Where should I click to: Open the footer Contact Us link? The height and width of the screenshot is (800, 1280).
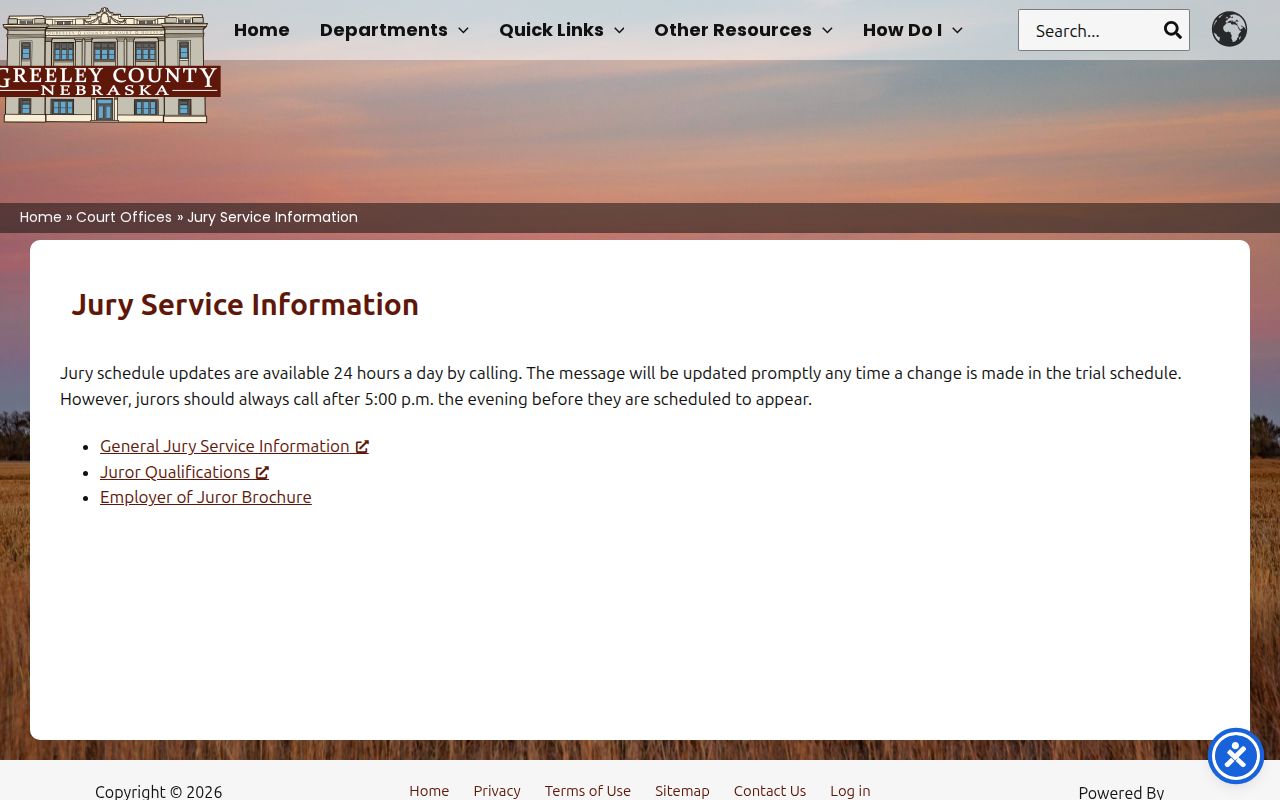770,791
